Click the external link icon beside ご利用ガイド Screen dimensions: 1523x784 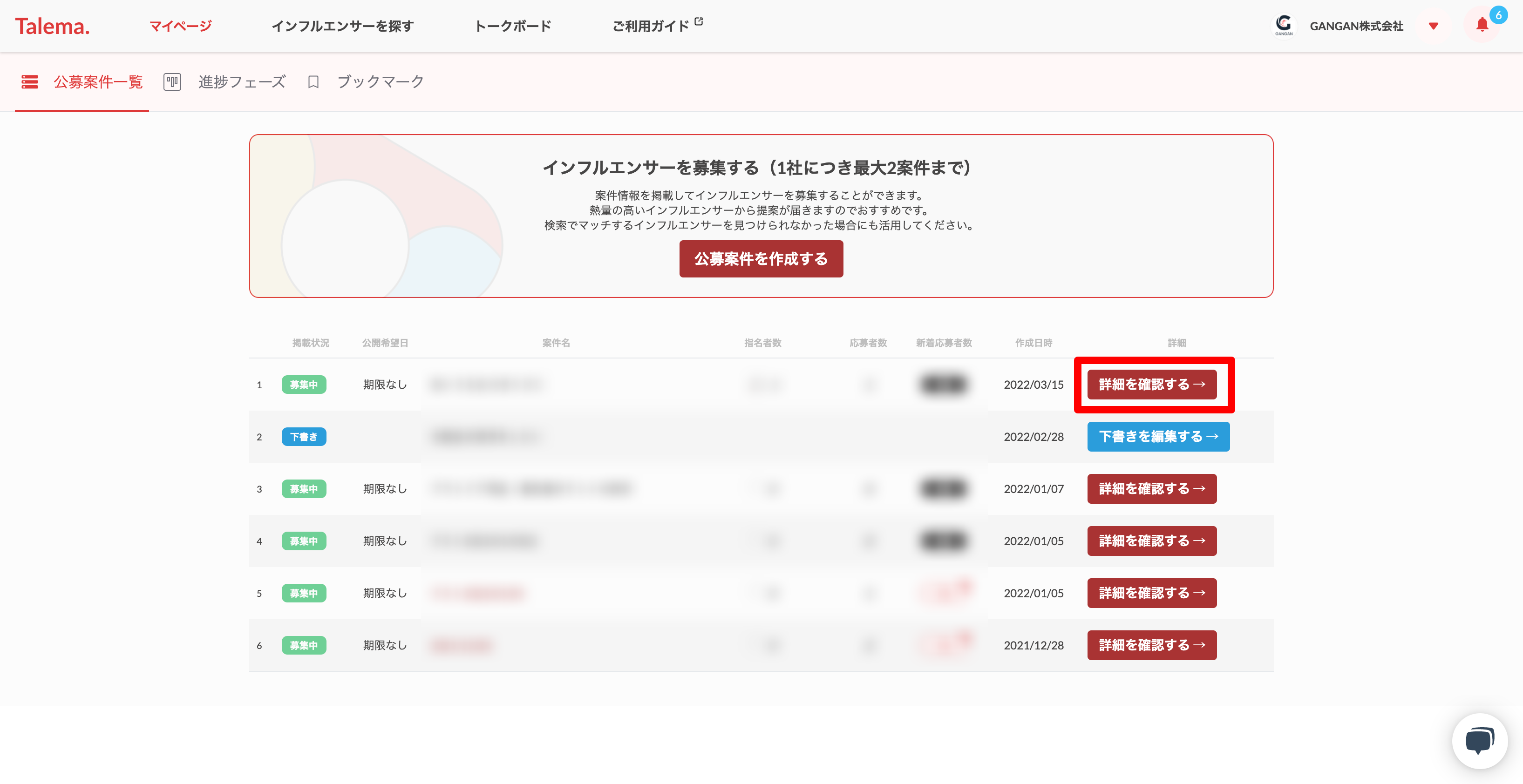[699, 21]
